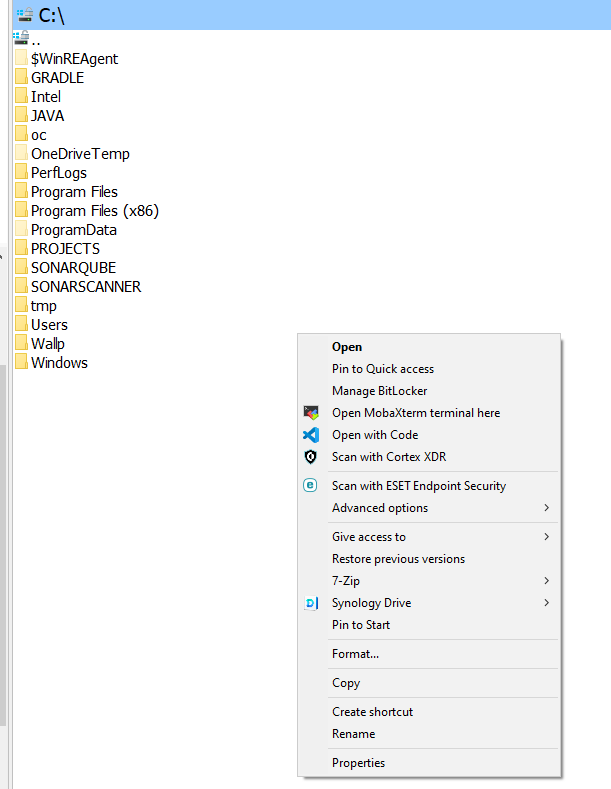This screenshot has height=789, width=611.
Task: Open the 7-Zip menu entry
Action: pyautogui.click(x=429, y=581)
